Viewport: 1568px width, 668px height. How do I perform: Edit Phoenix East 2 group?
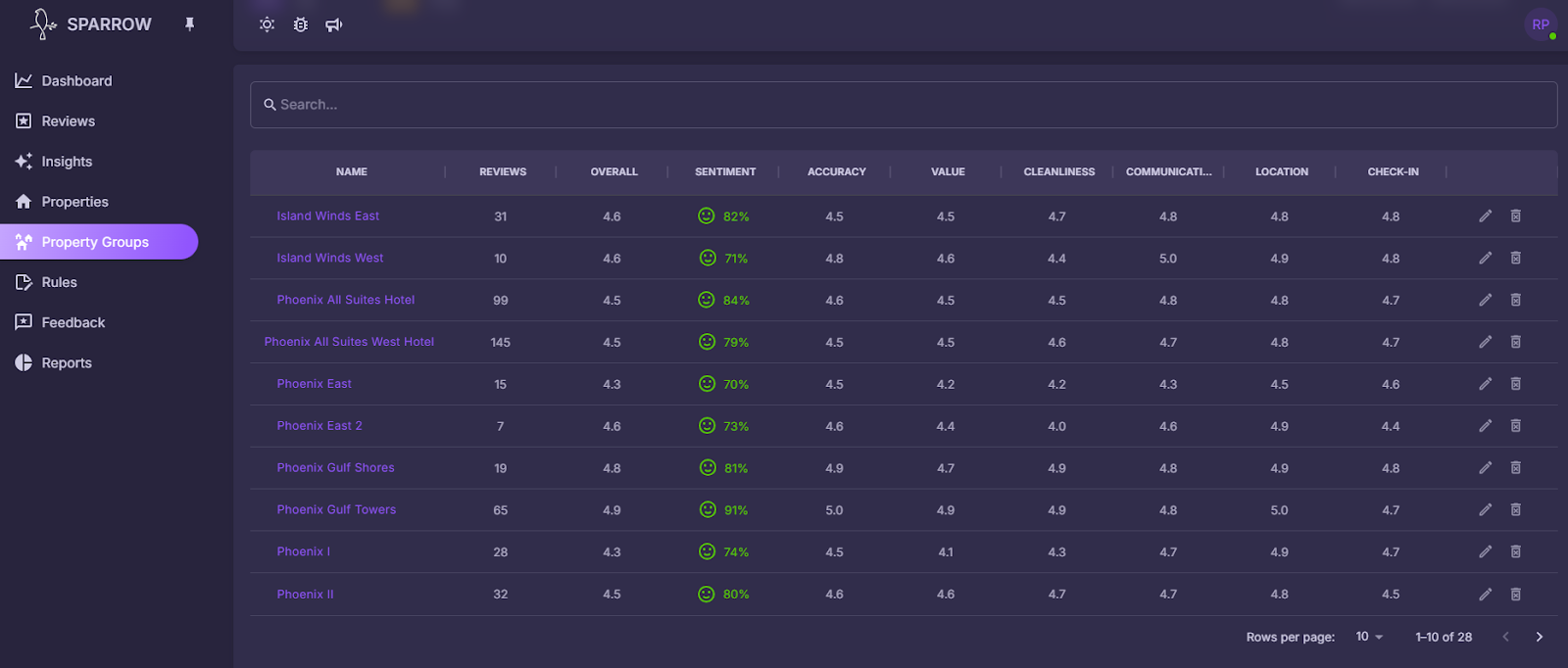tap(1486, 426)
